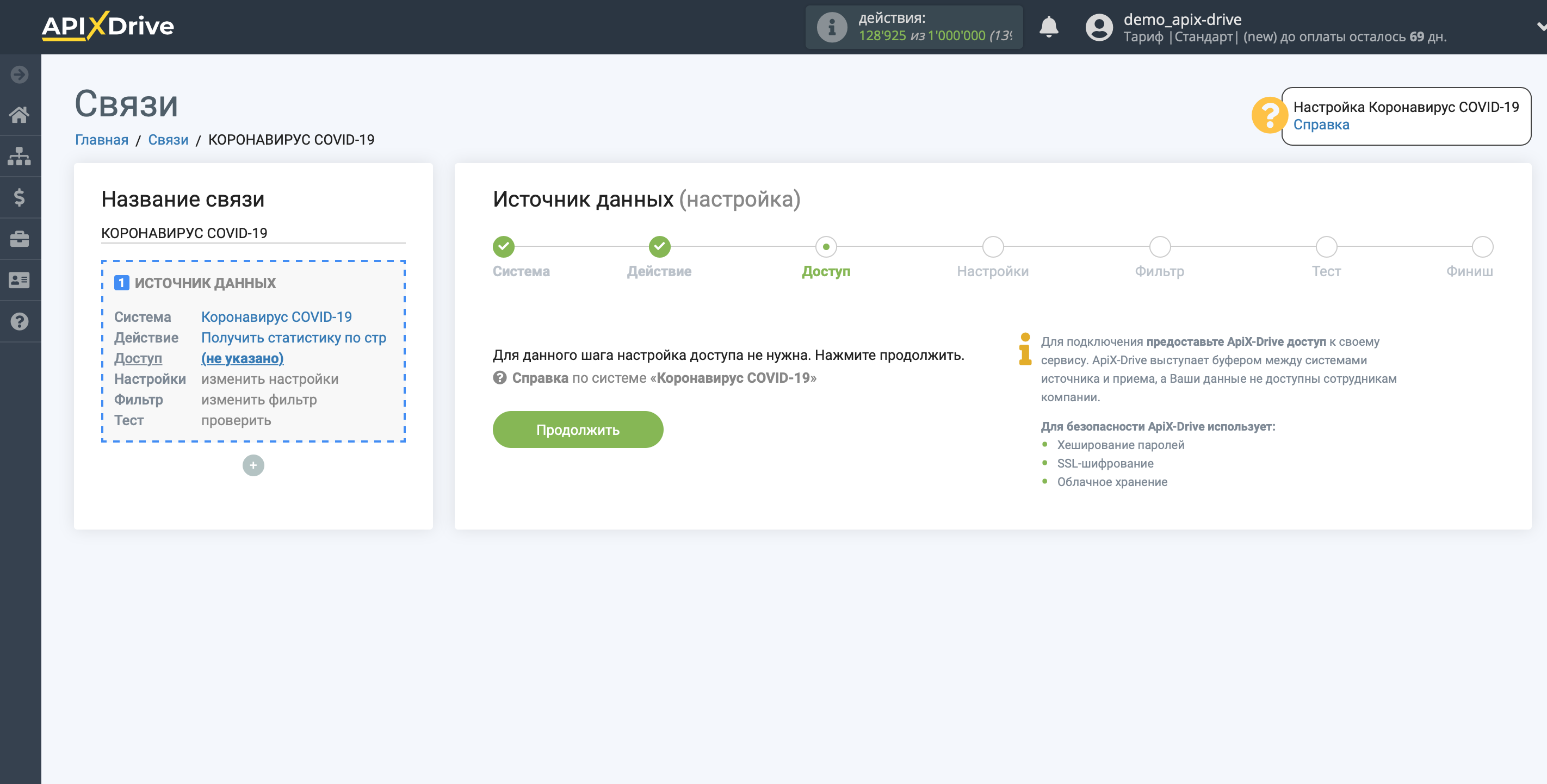Click the actions info icon in header

(x=832, y=27)
